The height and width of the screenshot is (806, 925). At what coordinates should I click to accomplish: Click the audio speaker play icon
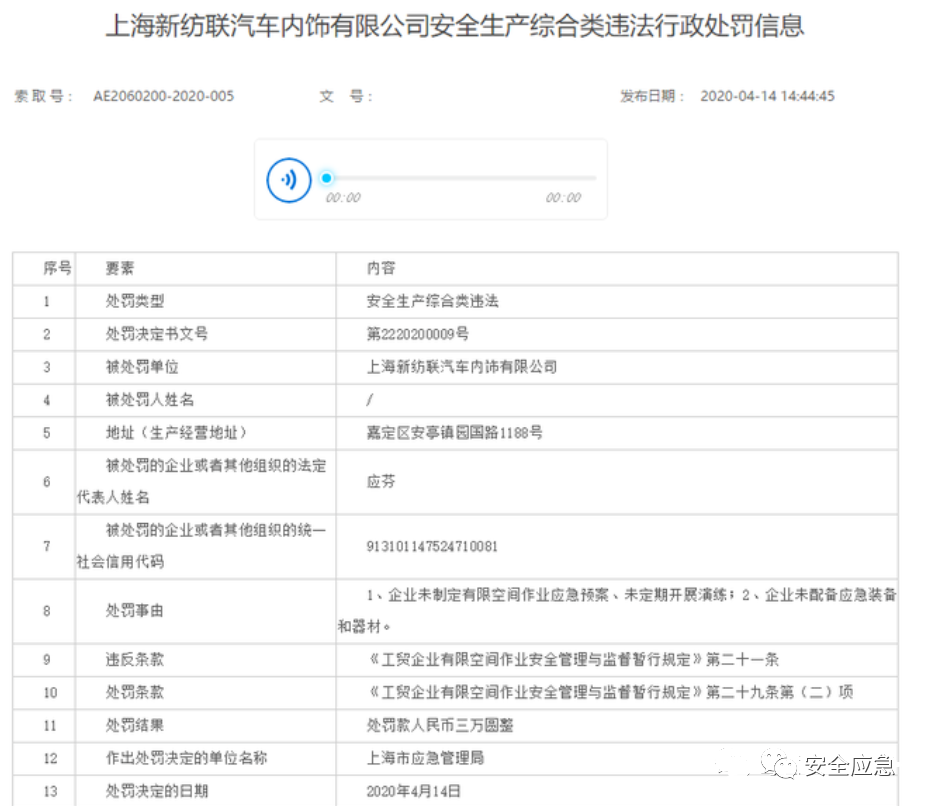(x=288, y=179)
